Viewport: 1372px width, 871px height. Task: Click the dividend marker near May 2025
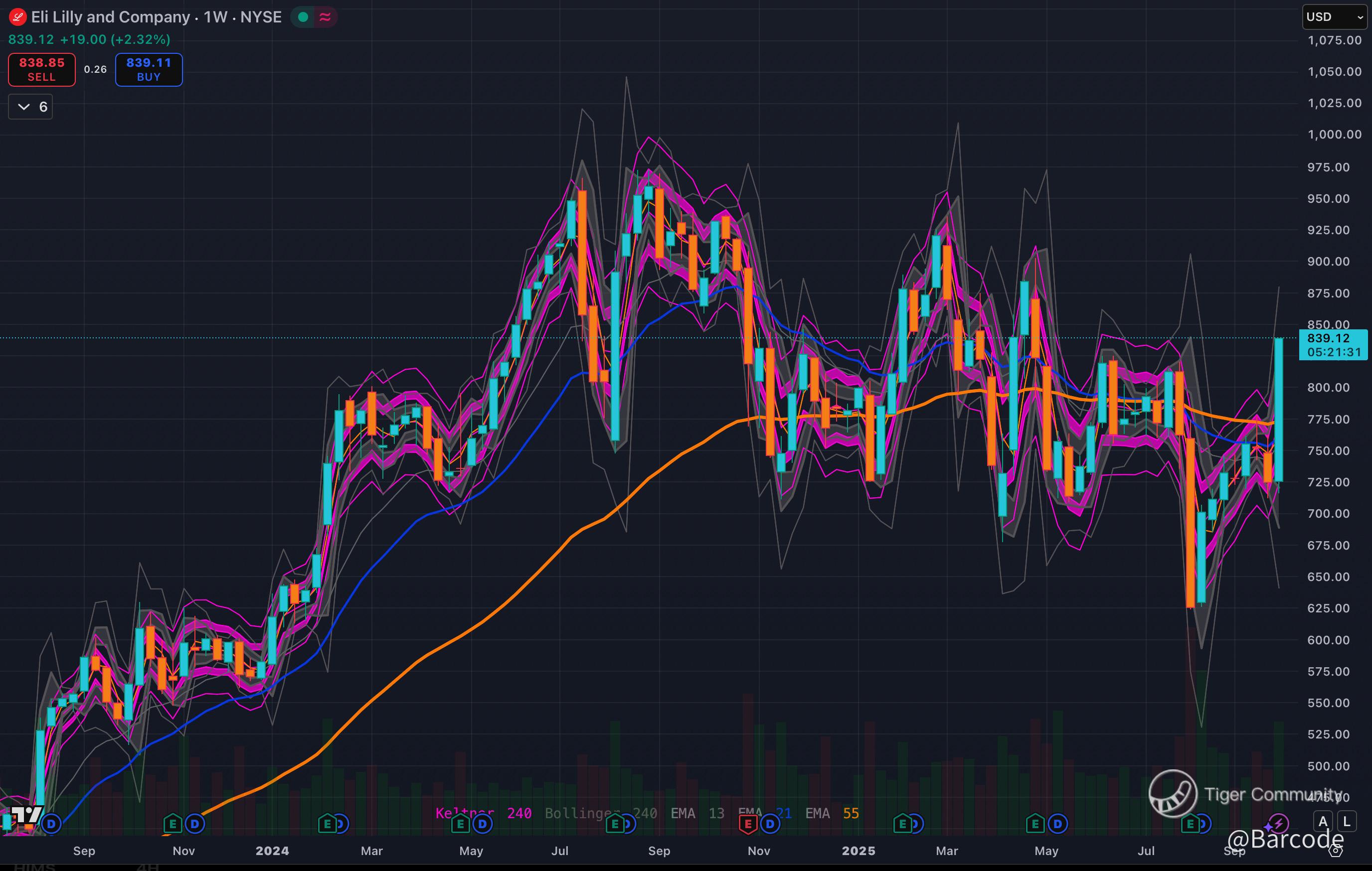1058,823
